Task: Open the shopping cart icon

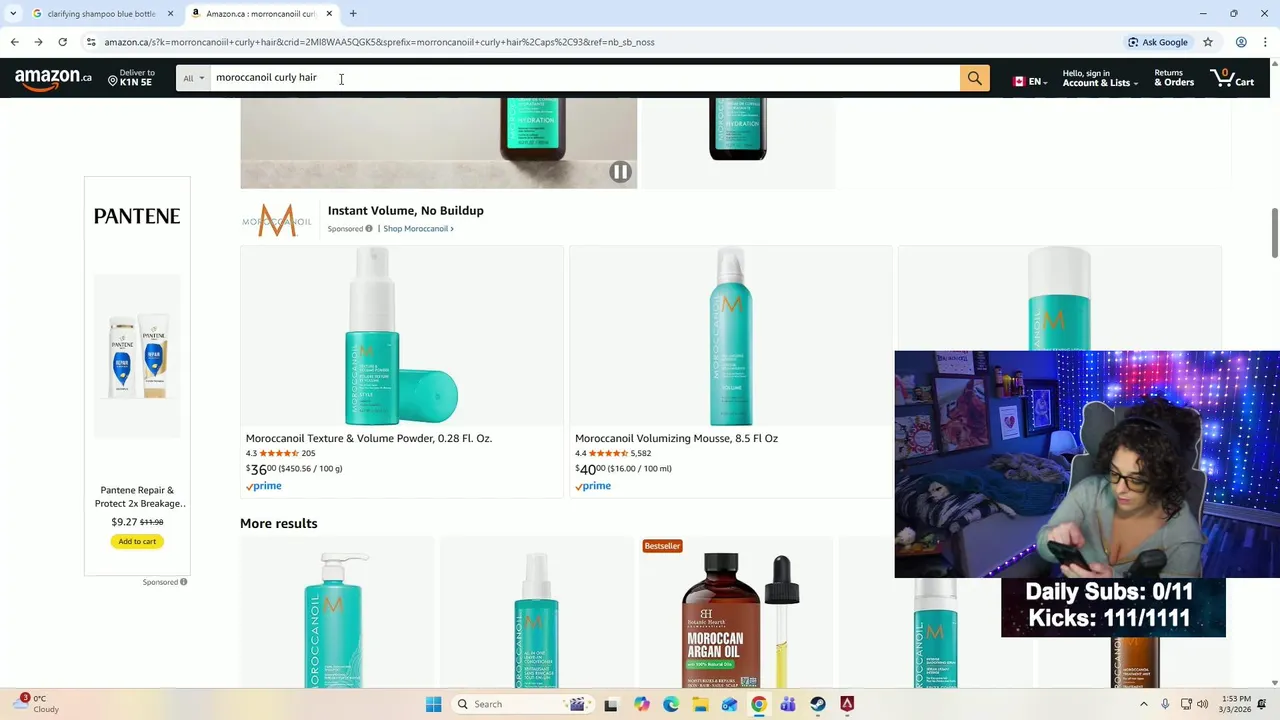Action: (x=1232, y=78)
